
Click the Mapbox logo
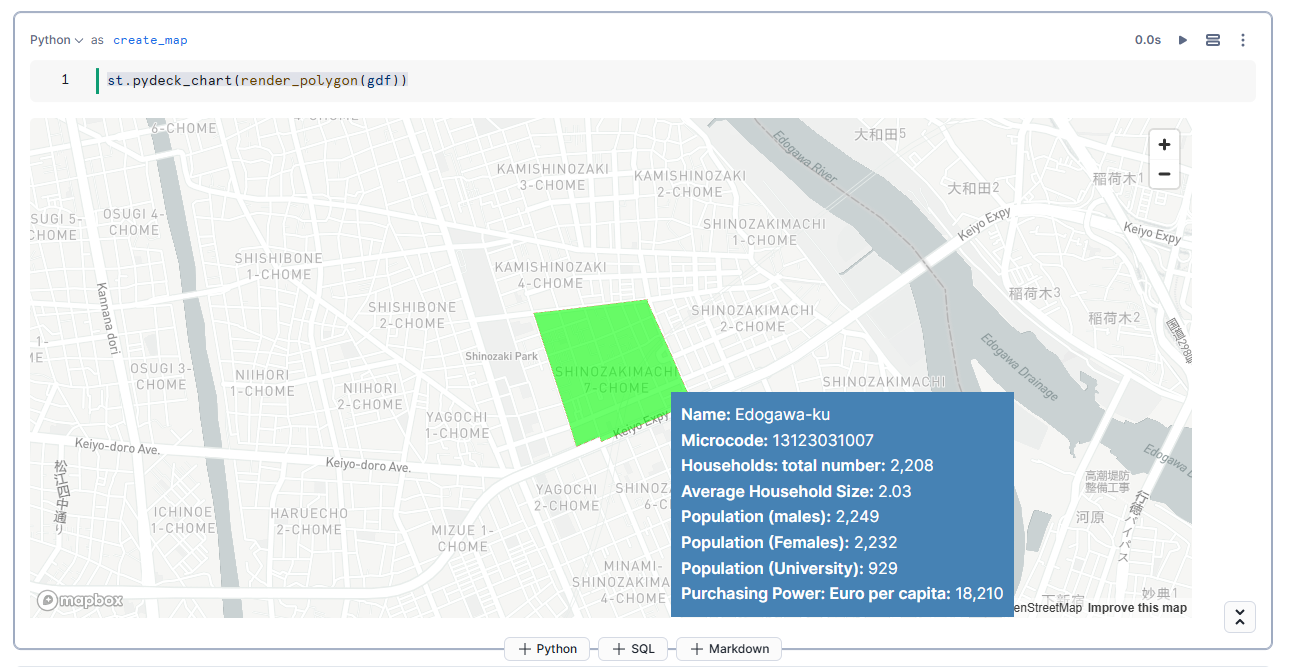[80, 600]
